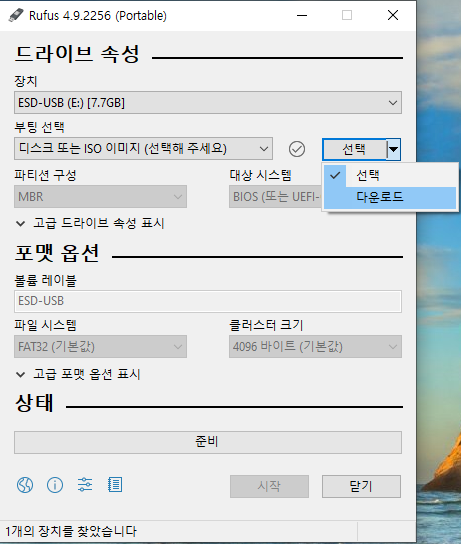The width and height of the screenshot is (461, 544).
Task: Expand 고급 드라이브 속성 표시
Action: (90, 223)
